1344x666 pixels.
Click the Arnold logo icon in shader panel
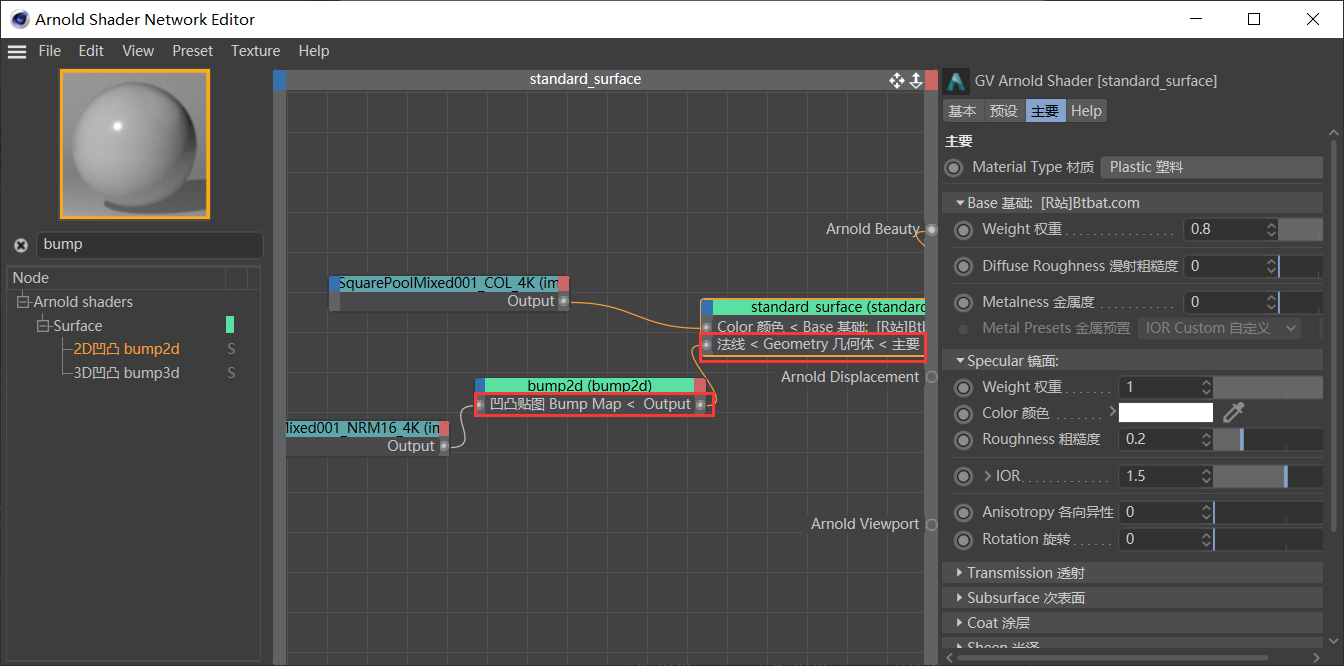[957, 81]
